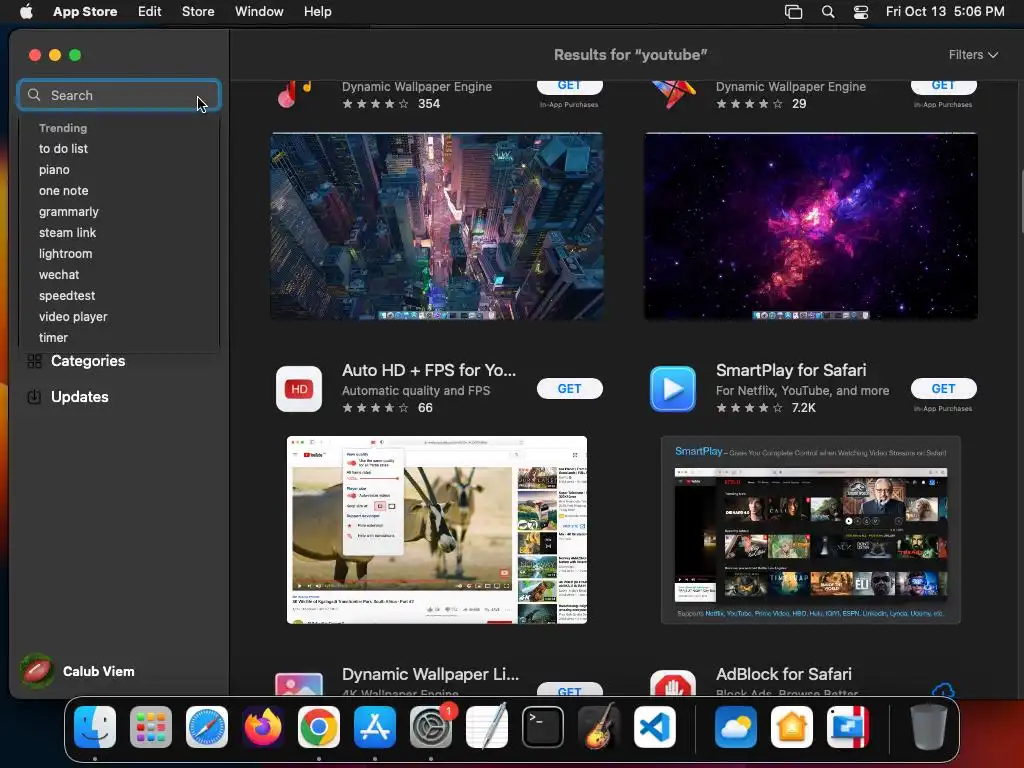The width and height of the screenshot is (1024, 768).
Task: Select trending search 'piano'
Action: pyautogui.click(x=54, y=170)
